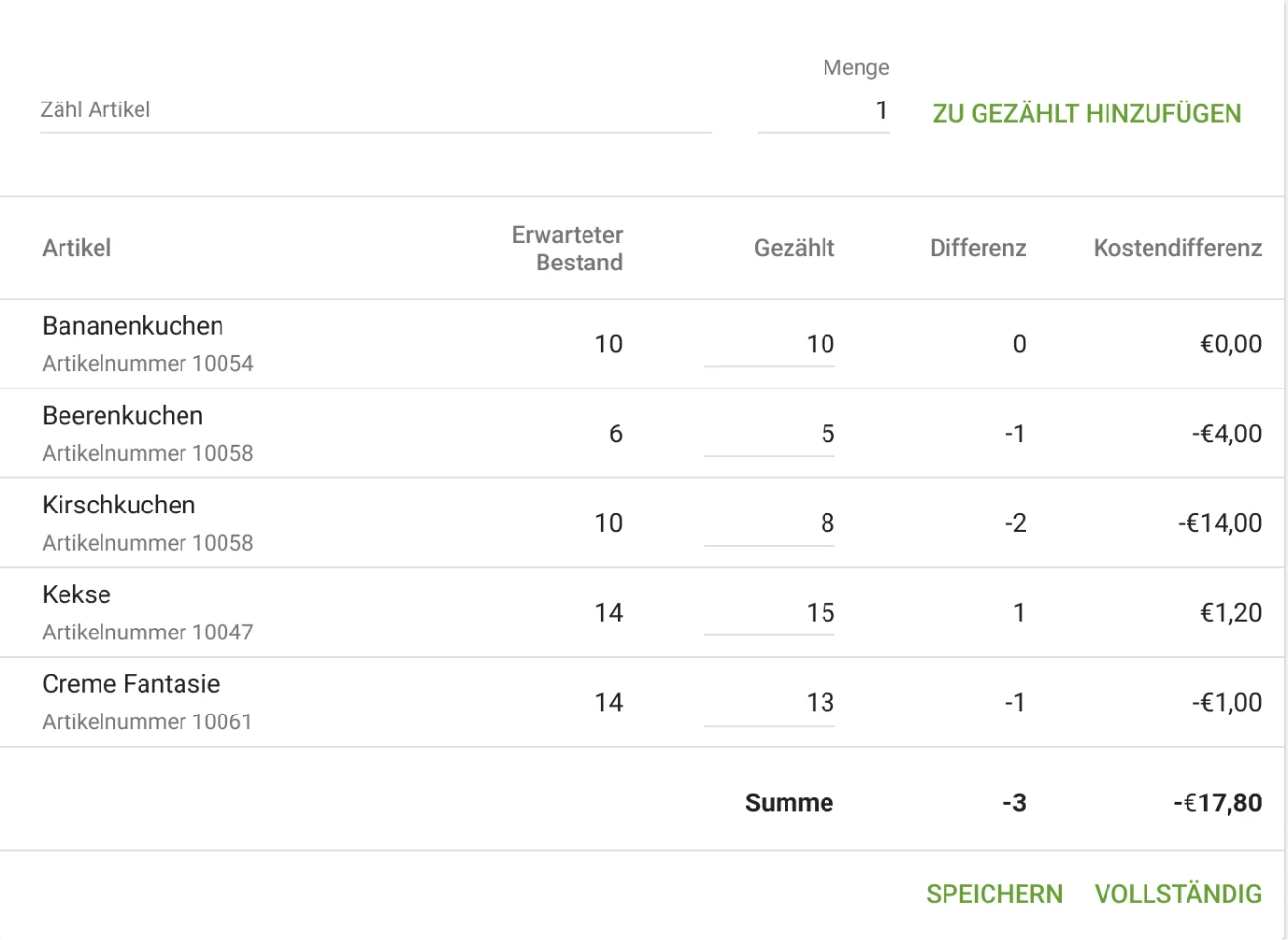The width and height of the screenshot is (1288, 940).
Task: Edit counted quantity for Beerenkuchen
Action: pos(770,434)
